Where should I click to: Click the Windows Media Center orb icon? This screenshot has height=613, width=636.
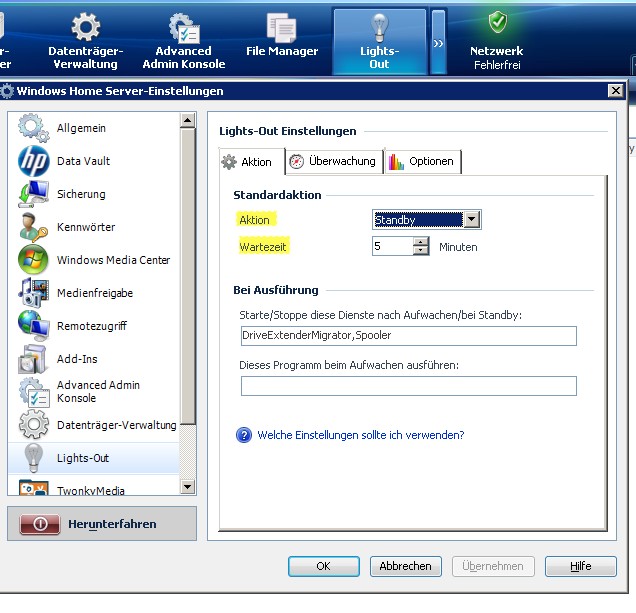click(33, 260)
